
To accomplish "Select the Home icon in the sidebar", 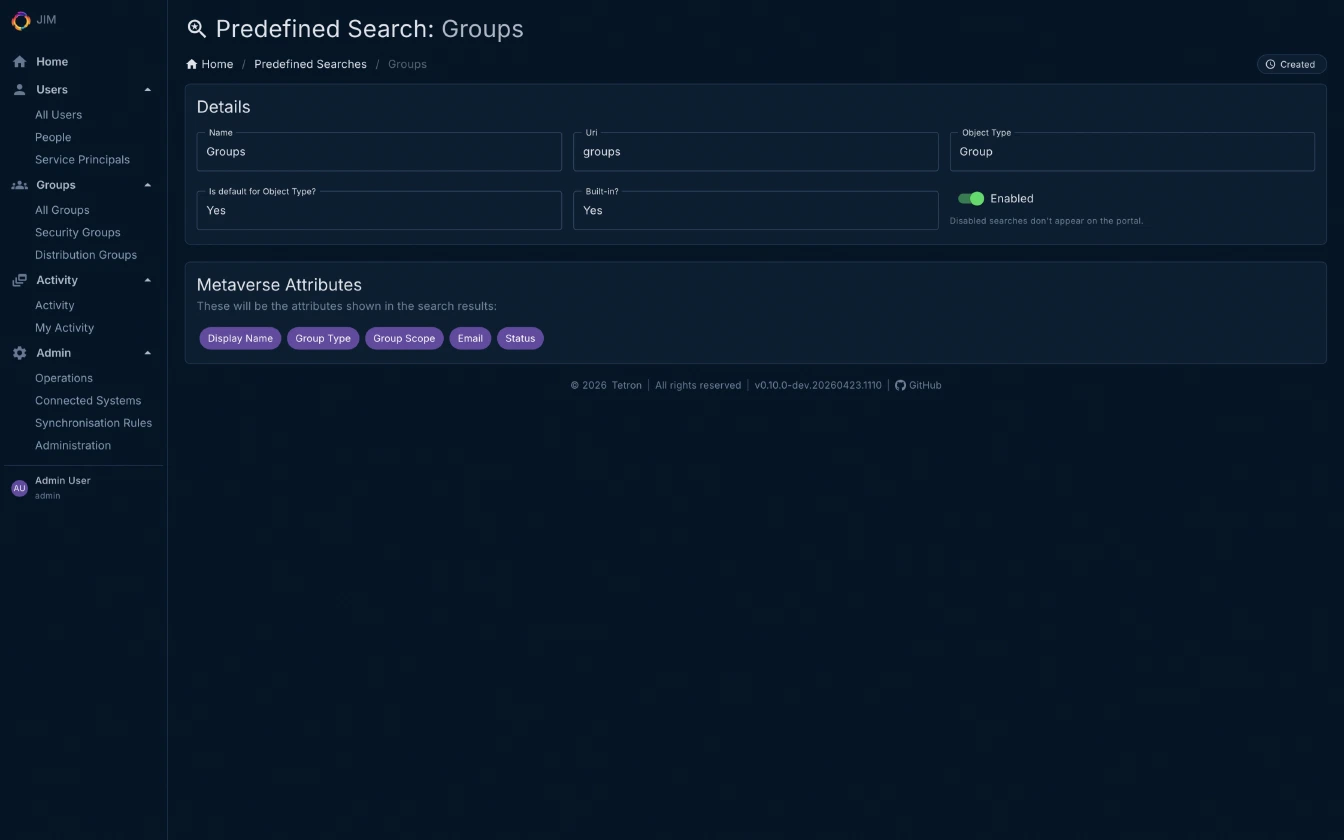I will click(x=18, y=61).
